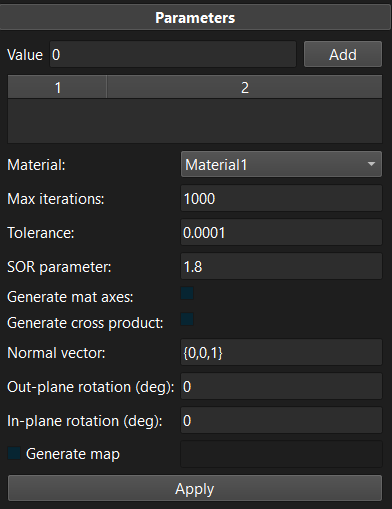Click the Material dropdown arrow
This screenshot has height=509, width=392.
point(371,164)
